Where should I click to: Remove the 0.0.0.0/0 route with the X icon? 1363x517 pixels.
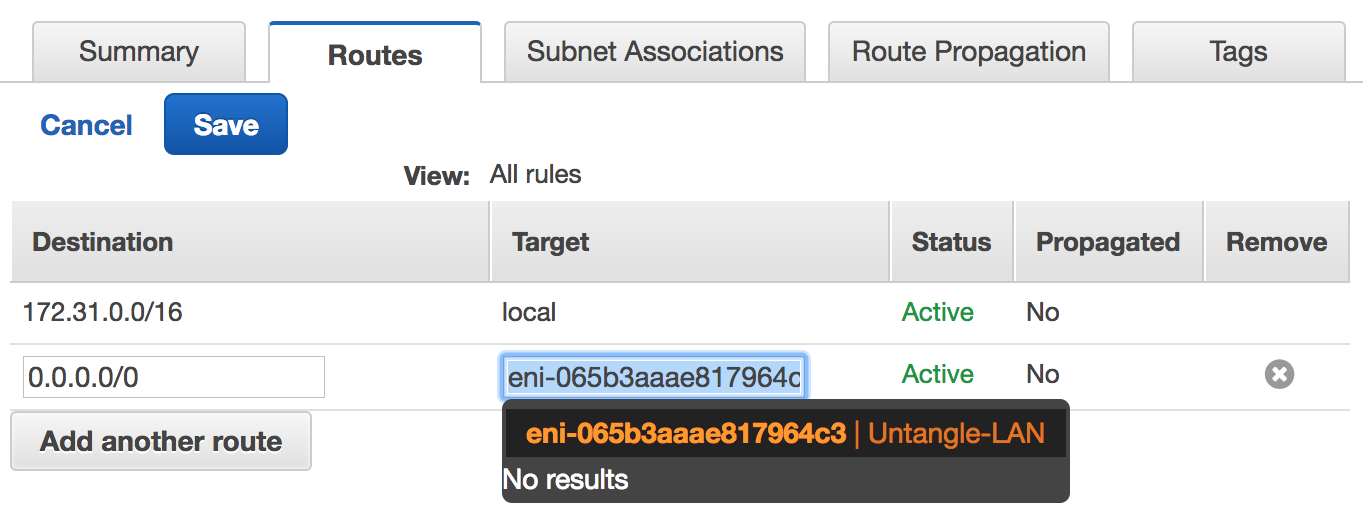click(1279, 375)
